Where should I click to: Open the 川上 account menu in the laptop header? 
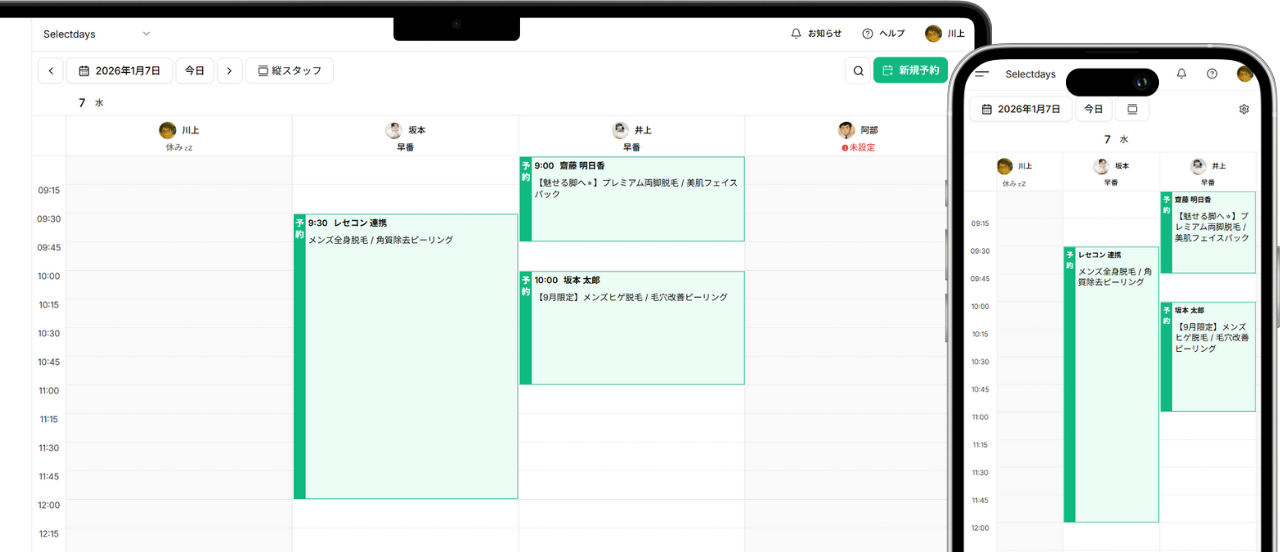[x=945, y=34]
